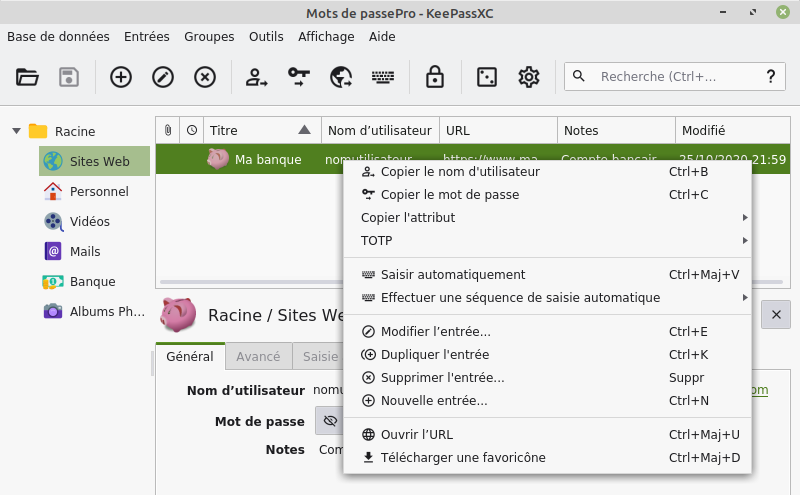Viewport: 800px width, 495px height.
Task: Click the Ma banque entry title
Action: click(x=268, y=160)
